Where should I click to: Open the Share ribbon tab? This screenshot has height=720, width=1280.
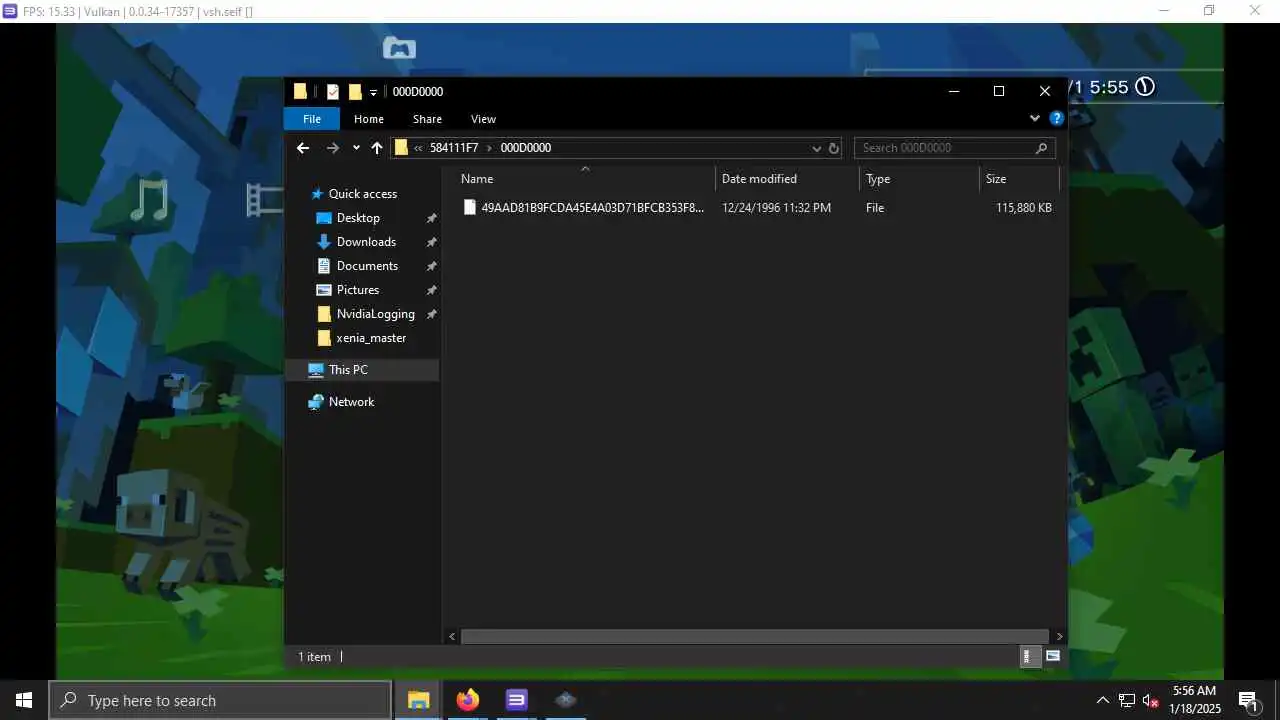[427, 119]
